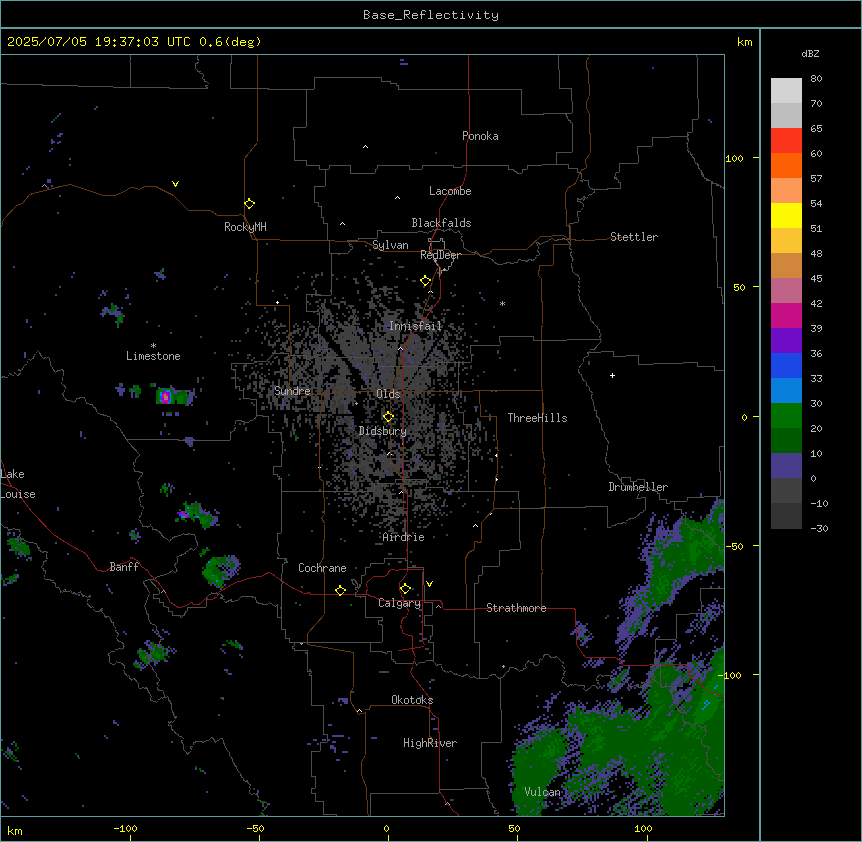862x842 pixels.
Task: Click the yellow diamond marker above Calgary
Action: click(x=405, y=589)
